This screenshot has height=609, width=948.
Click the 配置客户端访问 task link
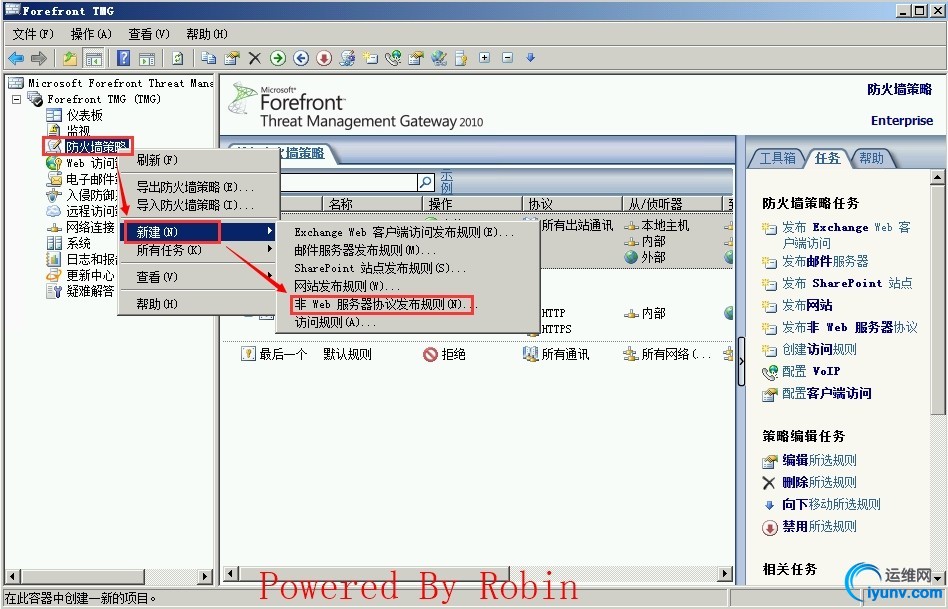click(x=826, y=394)
